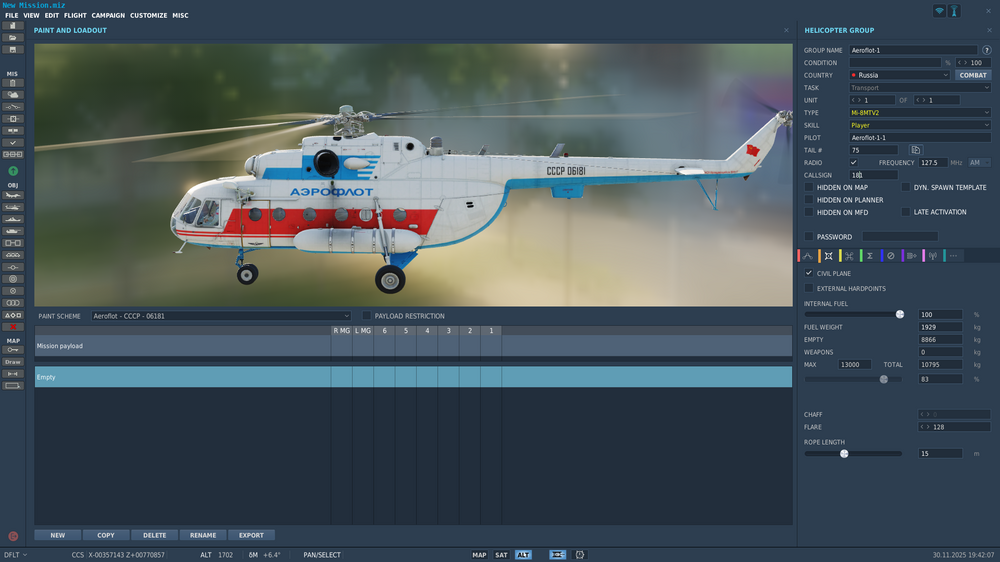The width and height of the screenshot is (1000, 562).
Task: Open the payload tab with orange marker
Action: 828,256
